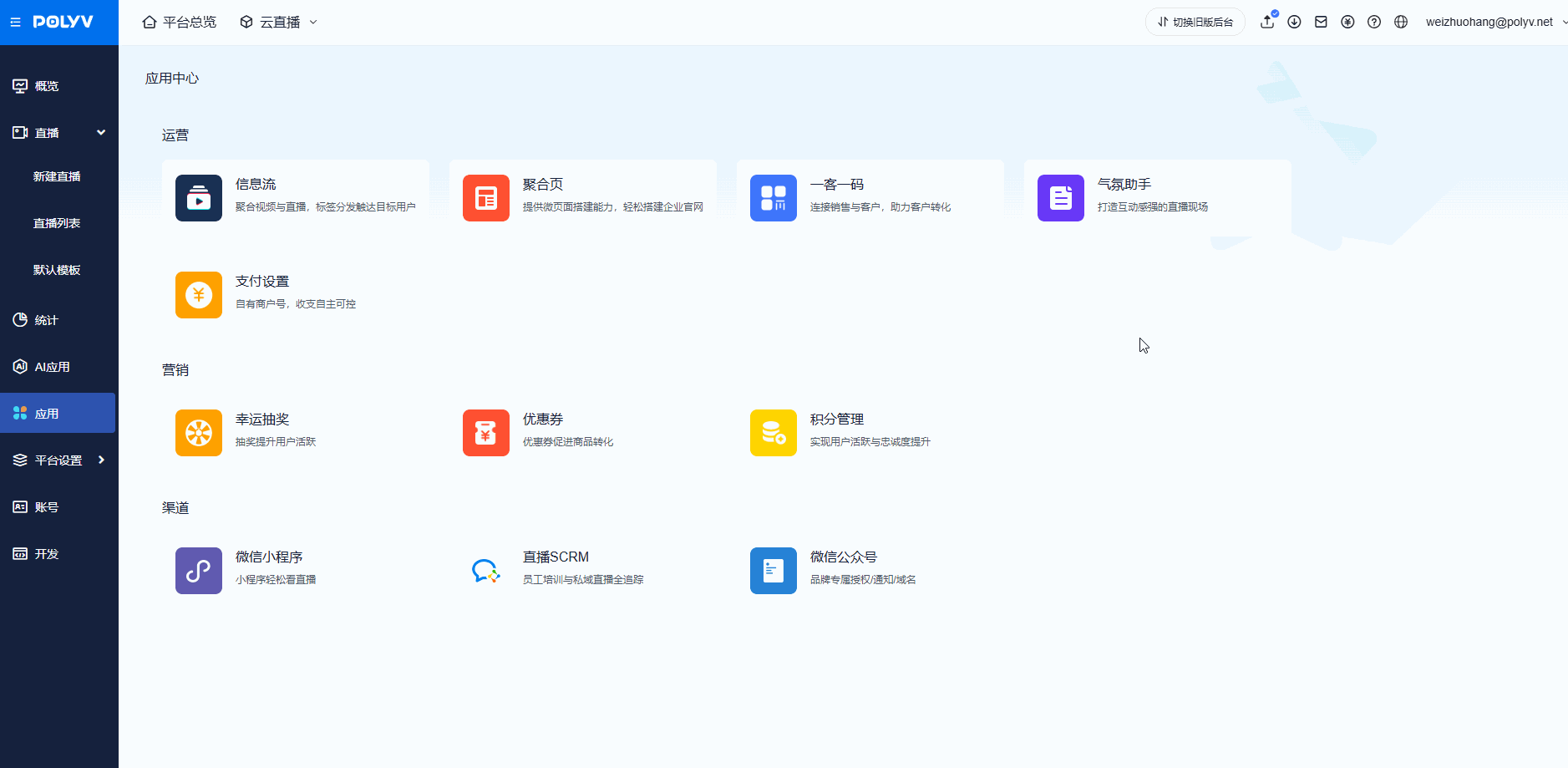
Task: Select 默认模板 in the sidebar
Action: [x=57, y=270]
